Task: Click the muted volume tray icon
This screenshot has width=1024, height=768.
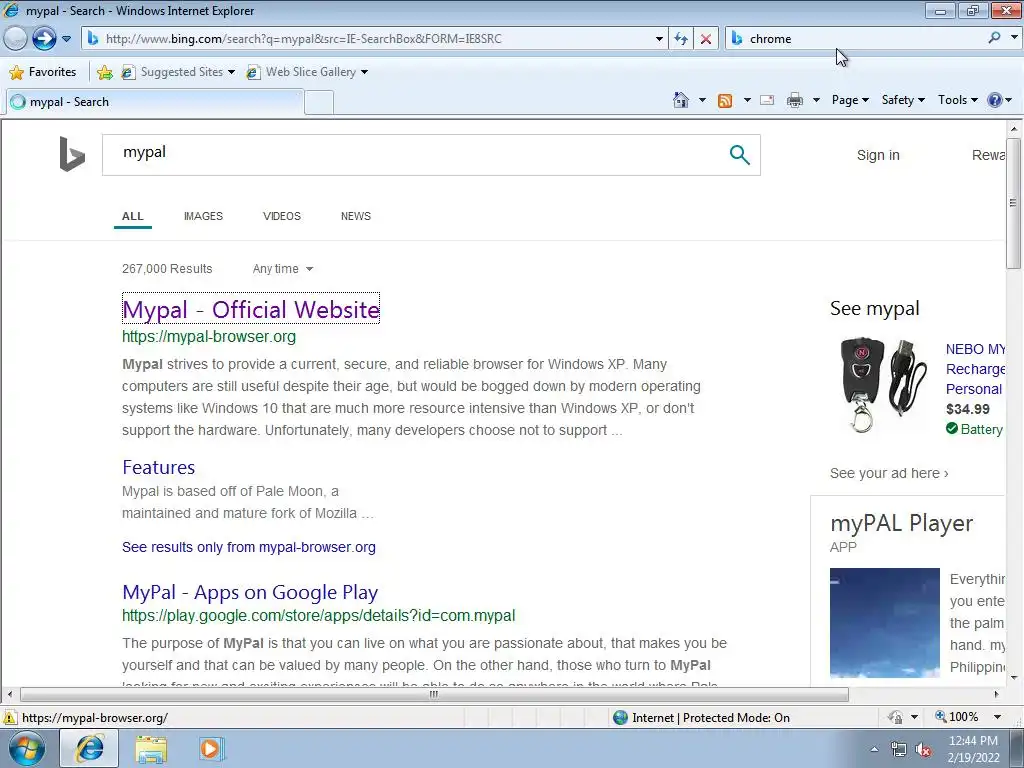Action: (x=923, y=750)
